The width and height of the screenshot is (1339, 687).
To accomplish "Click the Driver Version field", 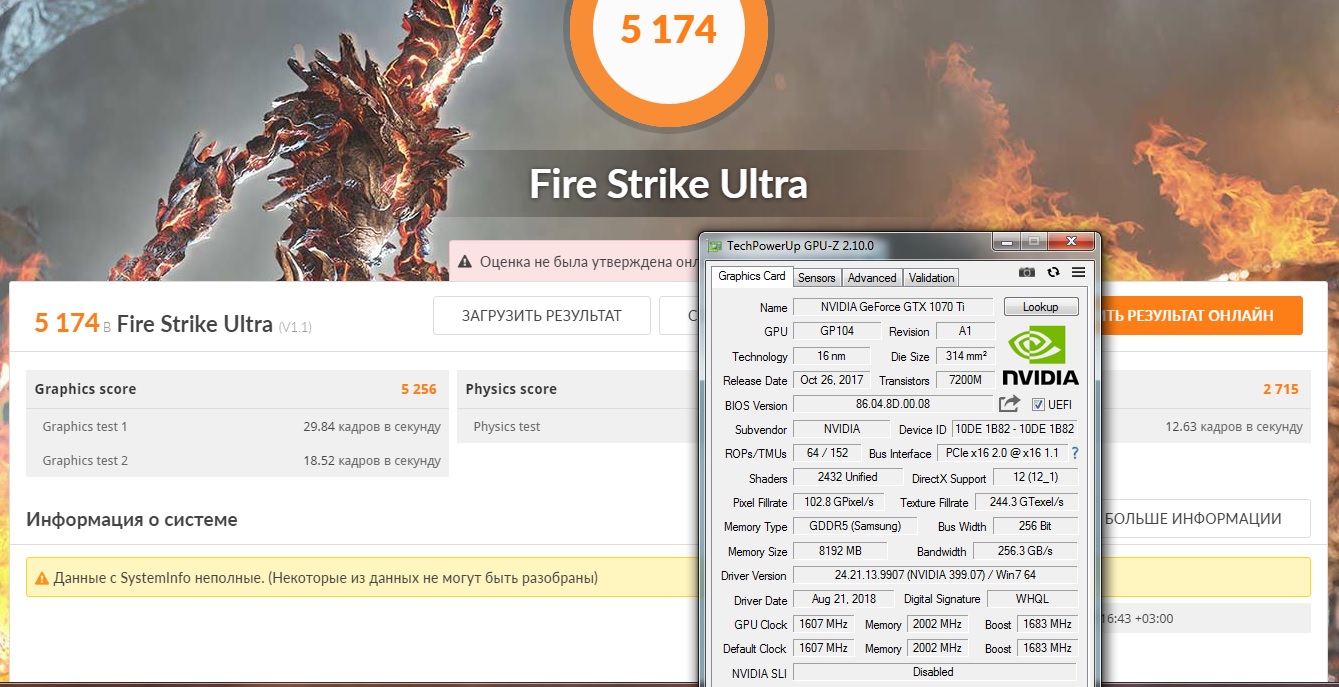I will click(x=935, y=575).
